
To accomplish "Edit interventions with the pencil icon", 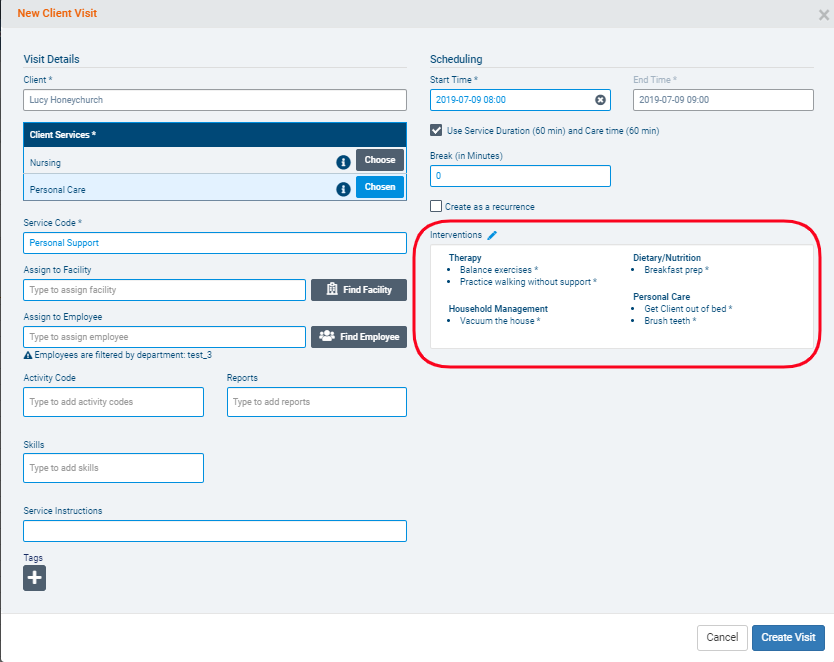I will click(492, 235).
